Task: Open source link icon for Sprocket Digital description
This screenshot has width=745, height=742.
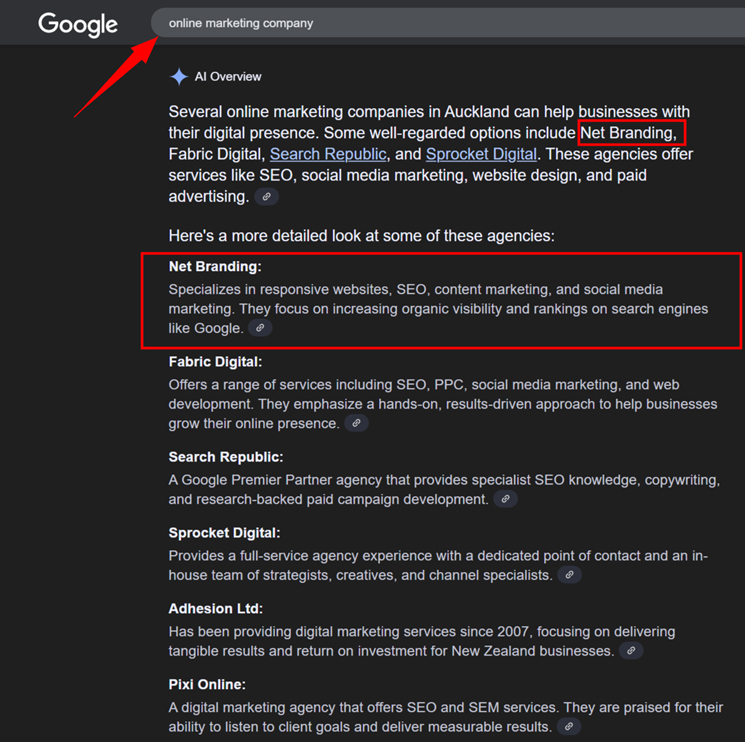Action: [x=570, y=575]
